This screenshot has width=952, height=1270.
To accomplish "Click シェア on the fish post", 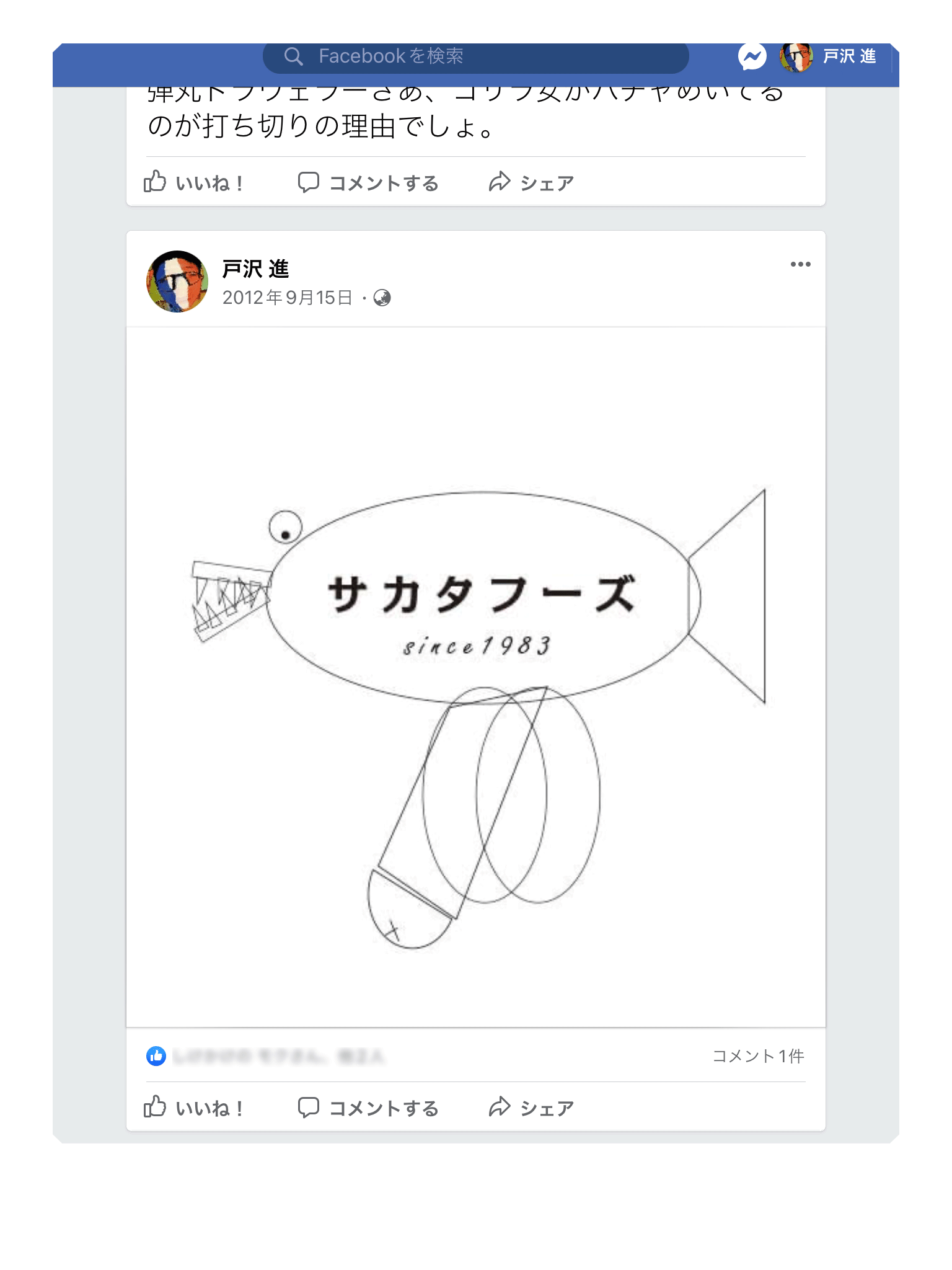I will click(531, 1108).
